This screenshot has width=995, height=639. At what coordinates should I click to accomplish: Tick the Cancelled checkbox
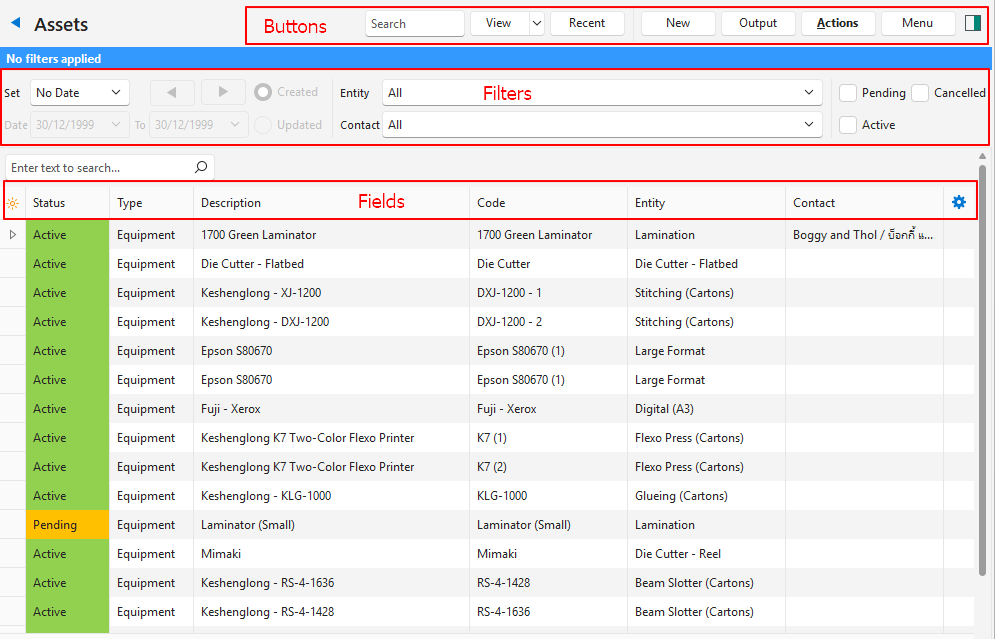[920, 93]
